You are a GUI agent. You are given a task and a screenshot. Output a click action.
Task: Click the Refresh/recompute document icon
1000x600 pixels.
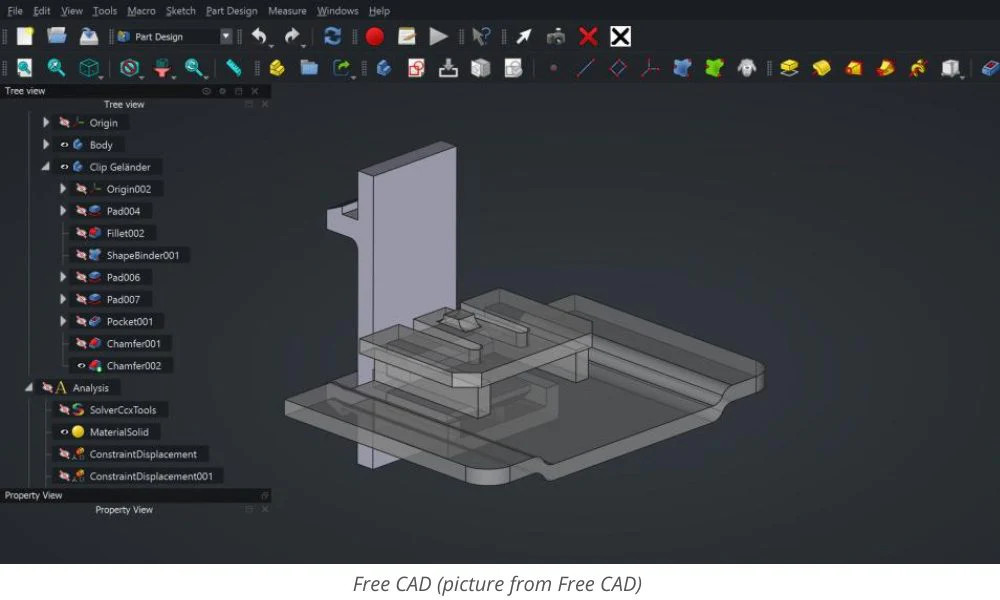331,36
